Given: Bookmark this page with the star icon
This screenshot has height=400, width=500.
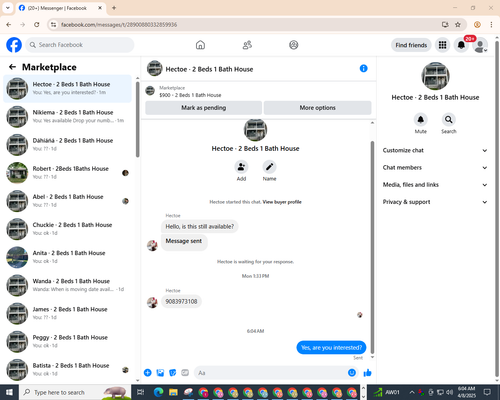Looking at the screenshot, I should [x=458, y=24].
